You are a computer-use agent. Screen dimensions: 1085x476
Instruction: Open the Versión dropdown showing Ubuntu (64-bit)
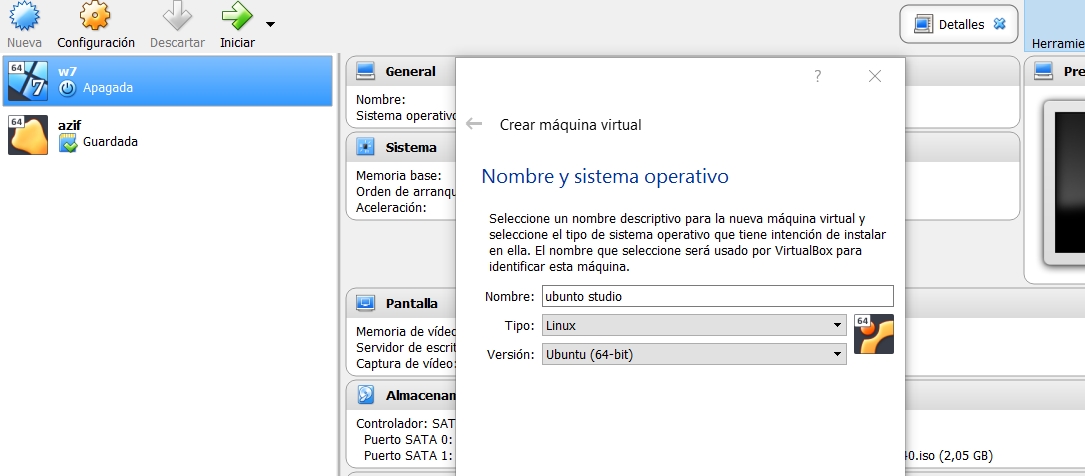tap(693, 354)
